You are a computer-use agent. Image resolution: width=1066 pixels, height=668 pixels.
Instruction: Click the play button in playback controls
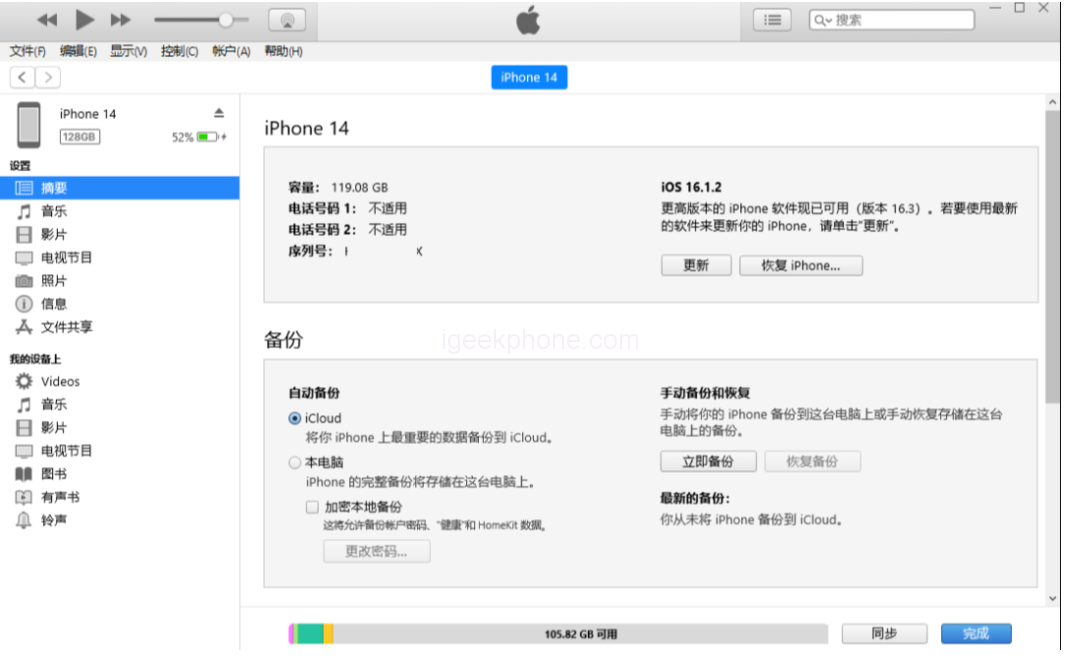click(85, 20)
